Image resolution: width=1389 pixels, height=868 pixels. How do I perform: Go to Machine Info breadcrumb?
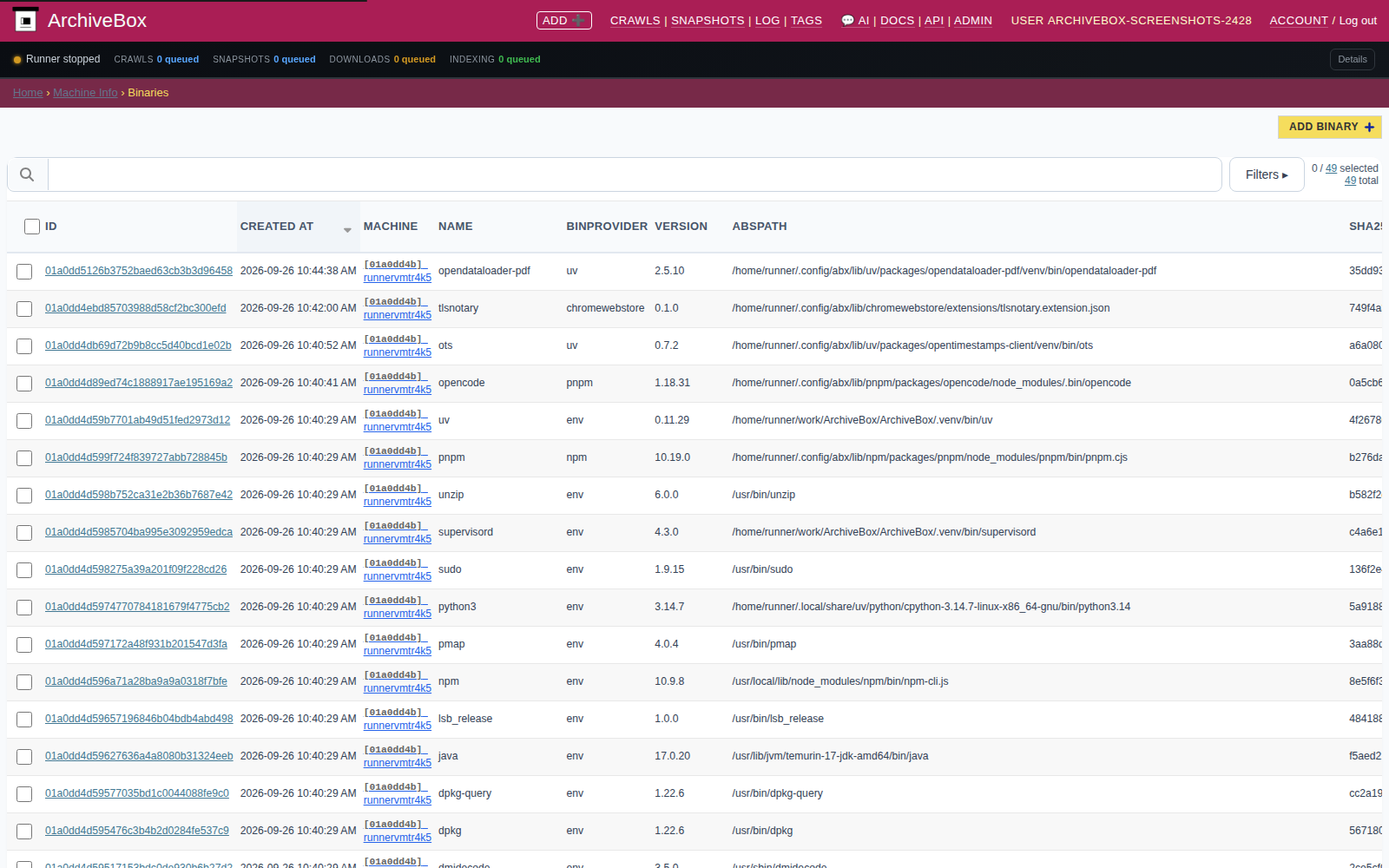click(x=85, y=93)
